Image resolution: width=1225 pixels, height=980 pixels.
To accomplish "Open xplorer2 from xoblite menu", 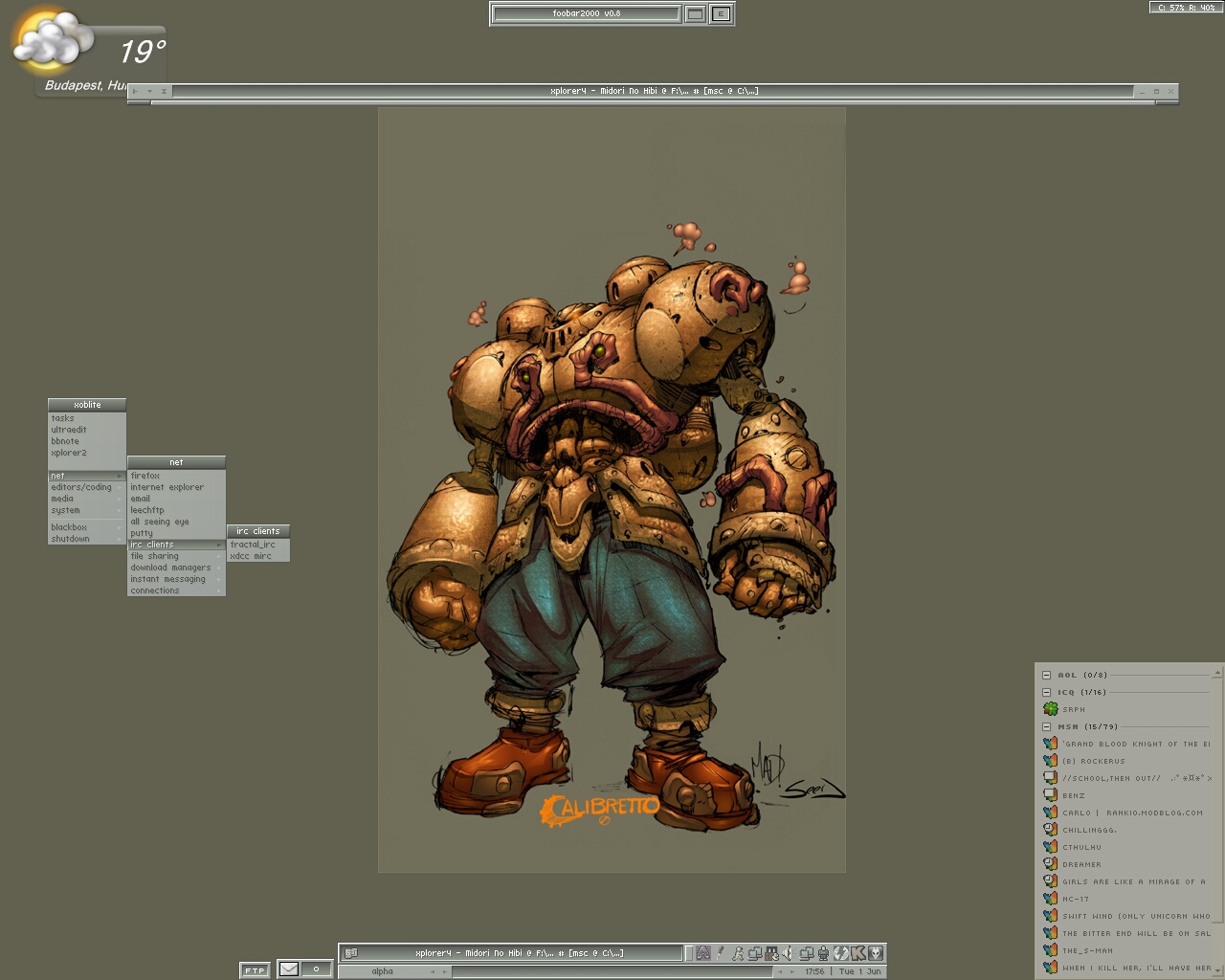I will point(87,453).
